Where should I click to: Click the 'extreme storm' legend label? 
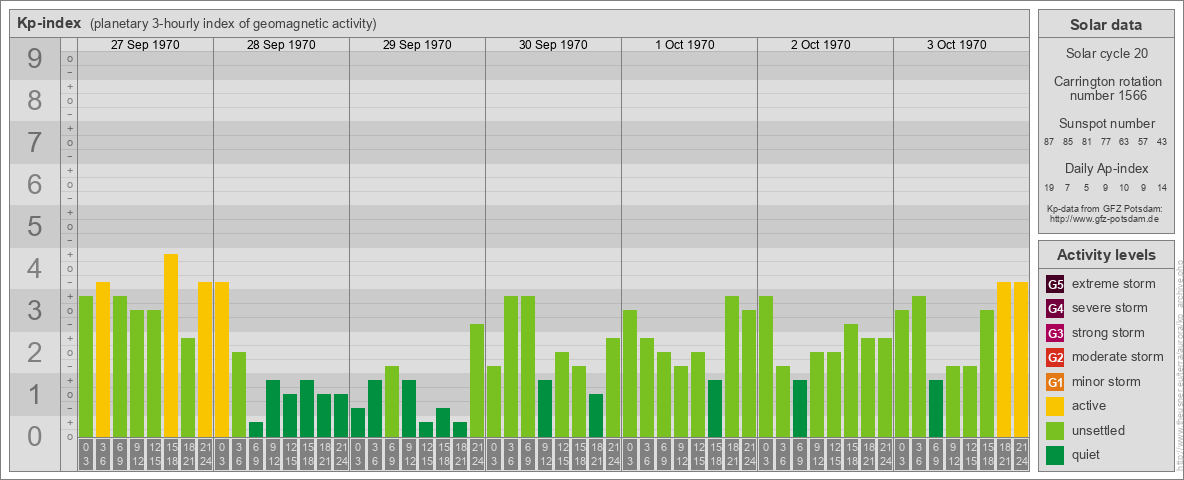pyautogui.click(x=1114, y=285)
